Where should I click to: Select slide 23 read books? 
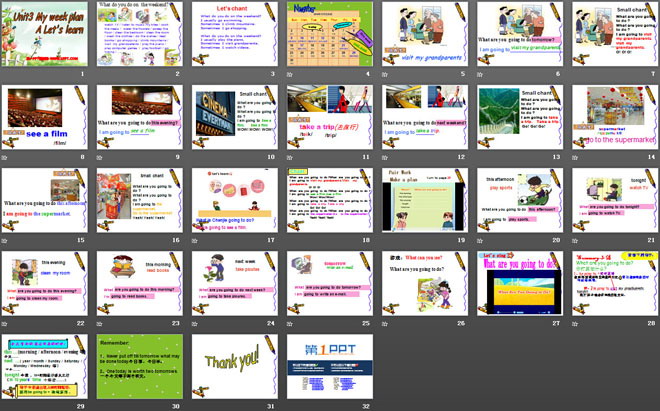[x=140, y=283]
